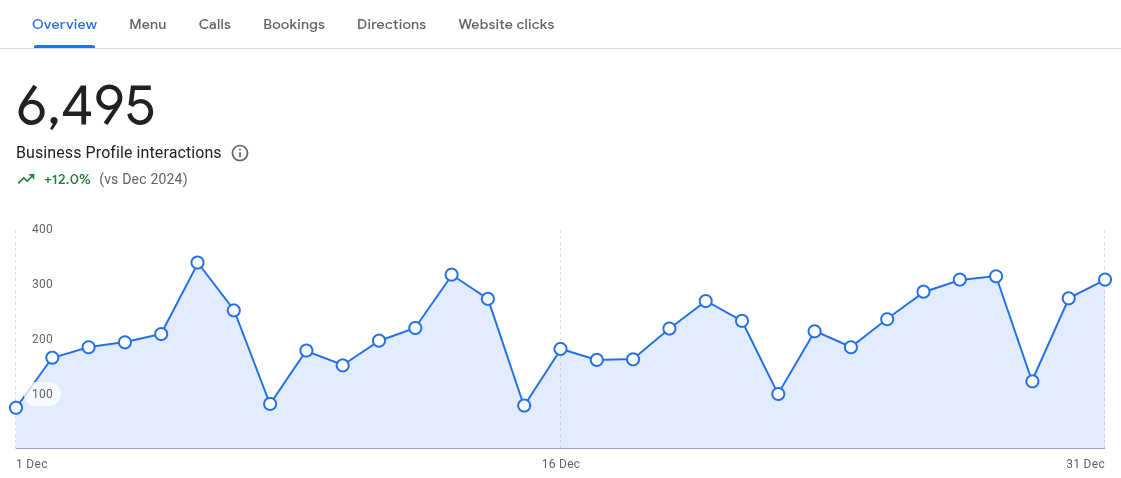Select the Bookings tab
1121x478 pixels.
[x=294, y=24]
